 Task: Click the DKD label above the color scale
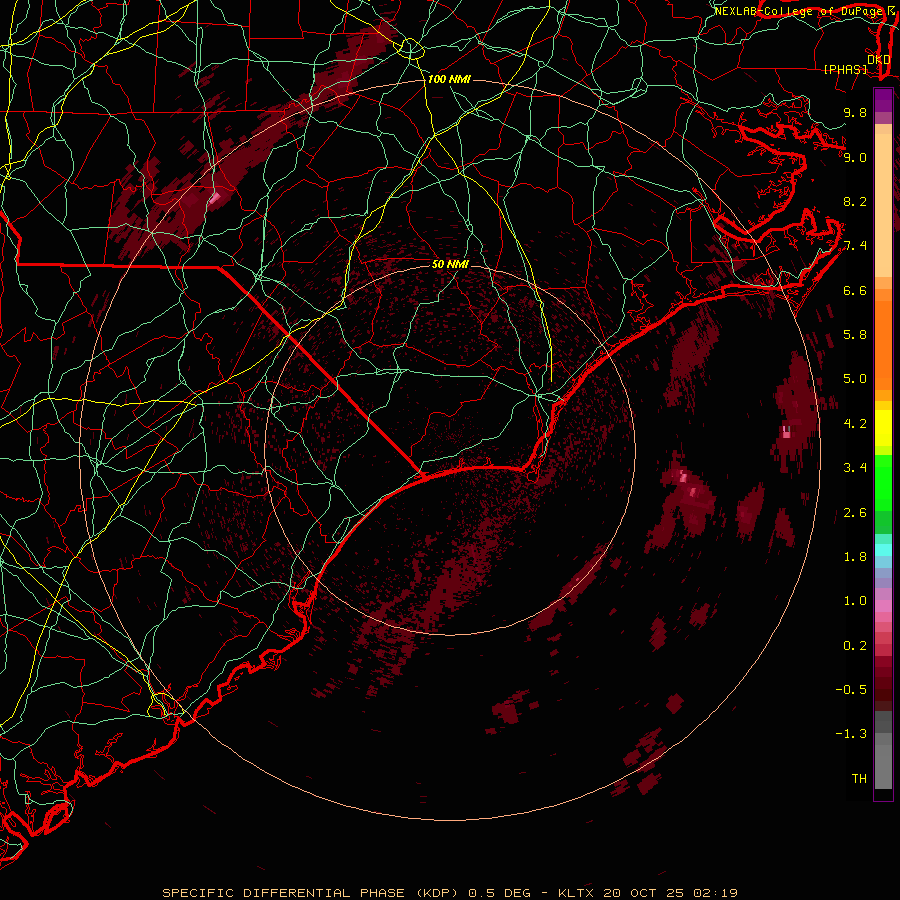pyautogui.click(x=878, y=59)
